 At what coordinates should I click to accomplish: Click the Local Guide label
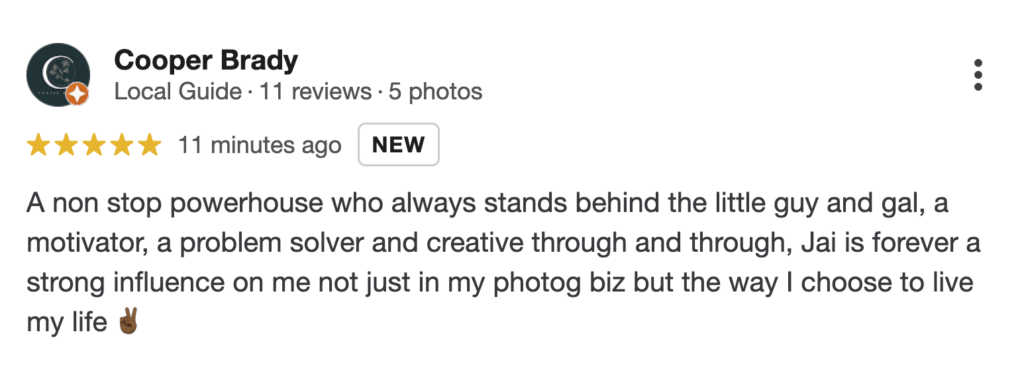(178, 92)
